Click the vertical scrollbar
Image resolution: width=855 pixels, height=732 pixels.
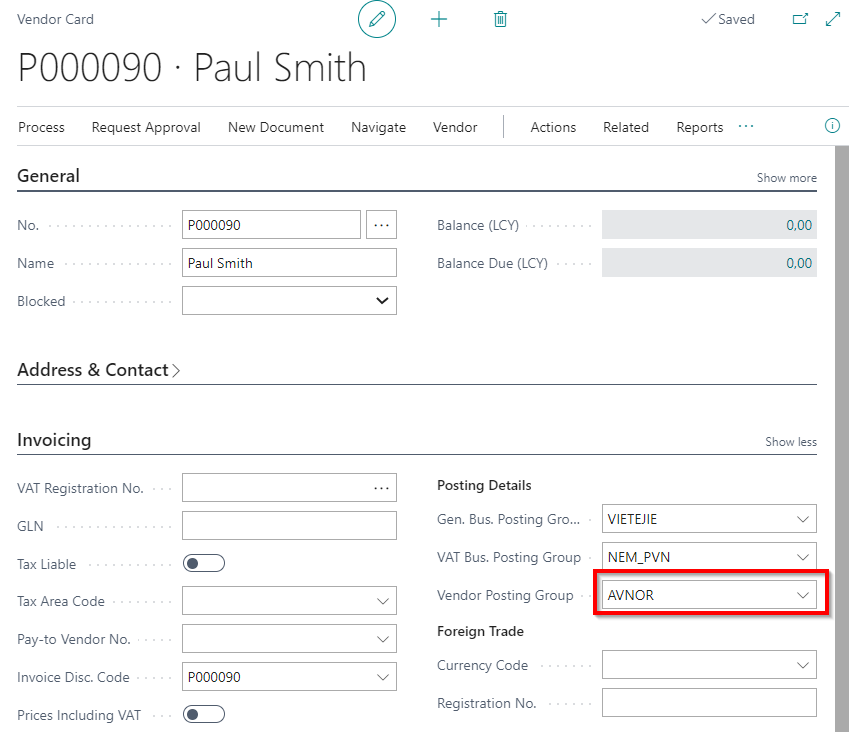point(841,439)
